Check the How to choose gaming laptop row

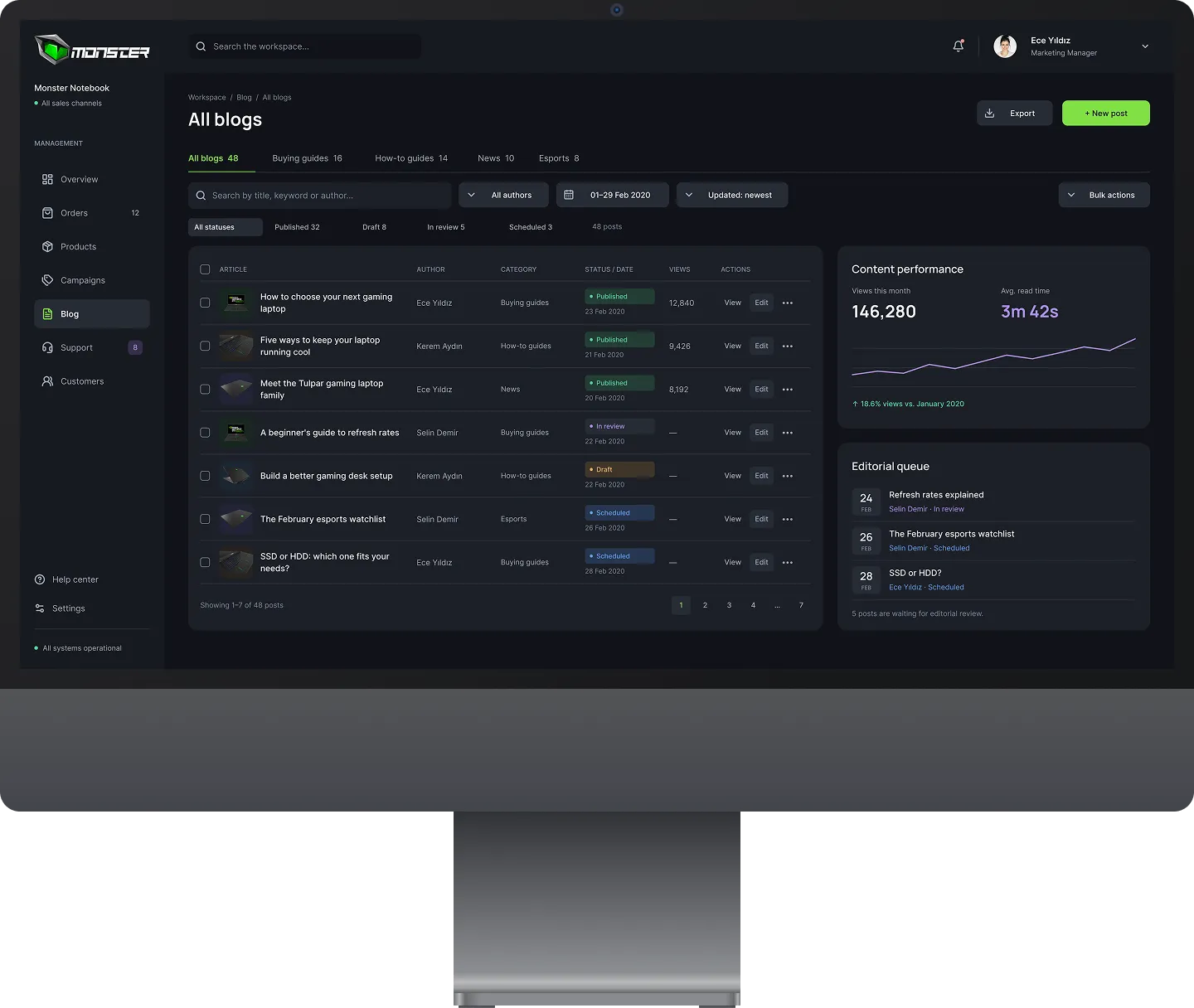205,303
